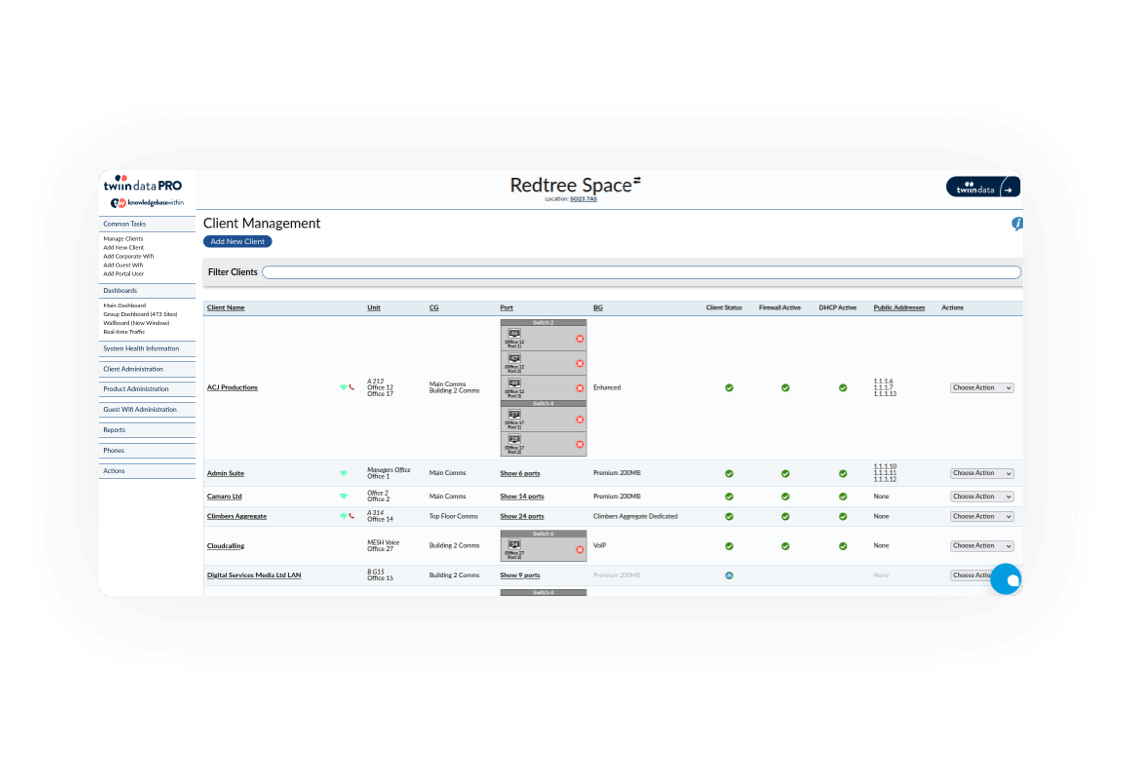This screenshot has width=1122, height=767.
Task: Click Camaro Ltd DHCP active check icon
Action: 843,497
